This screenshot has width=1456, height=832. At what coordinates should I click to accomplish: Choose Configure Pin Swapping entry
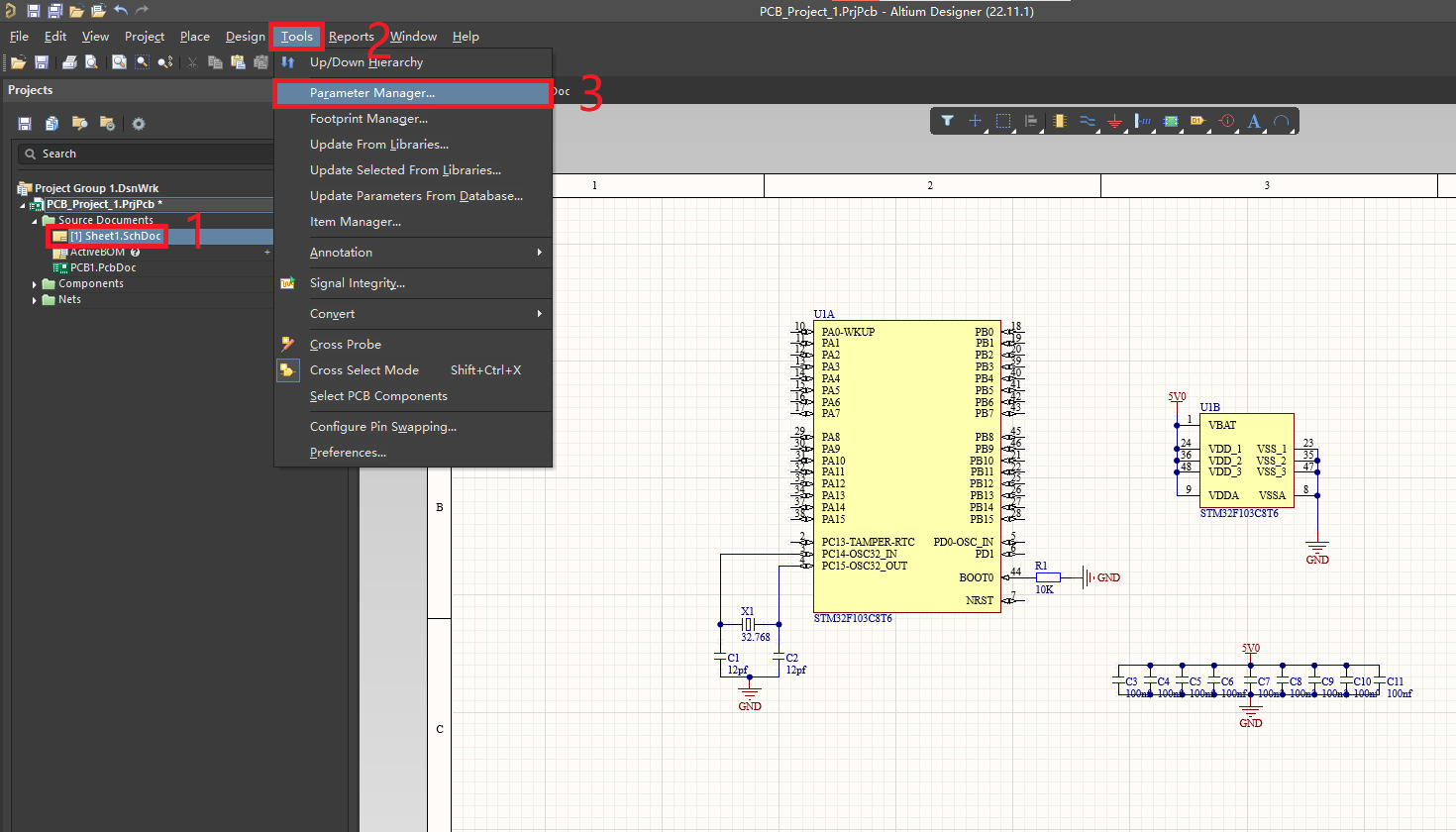(413, 427)
